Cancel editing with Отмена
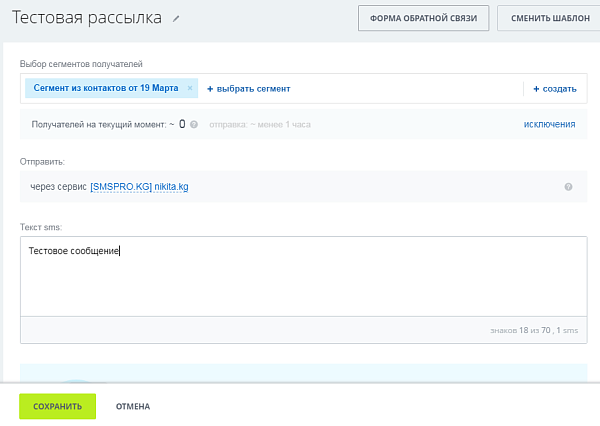The height and width of the screenshot is (426, 600). click(133, 406)
